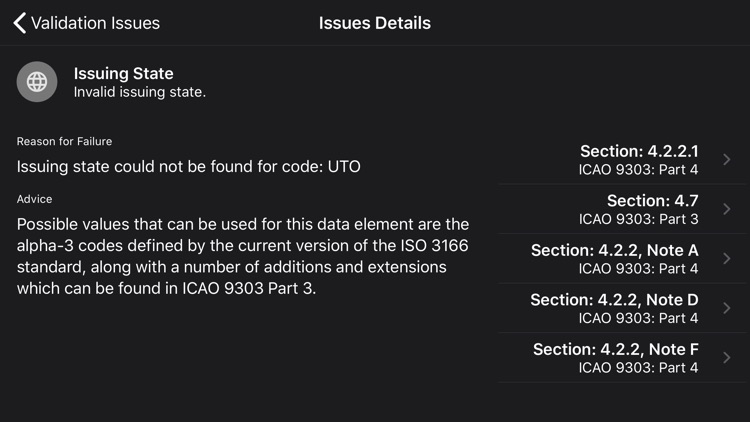Click chevron next to Section 4.7

(727, 209)
